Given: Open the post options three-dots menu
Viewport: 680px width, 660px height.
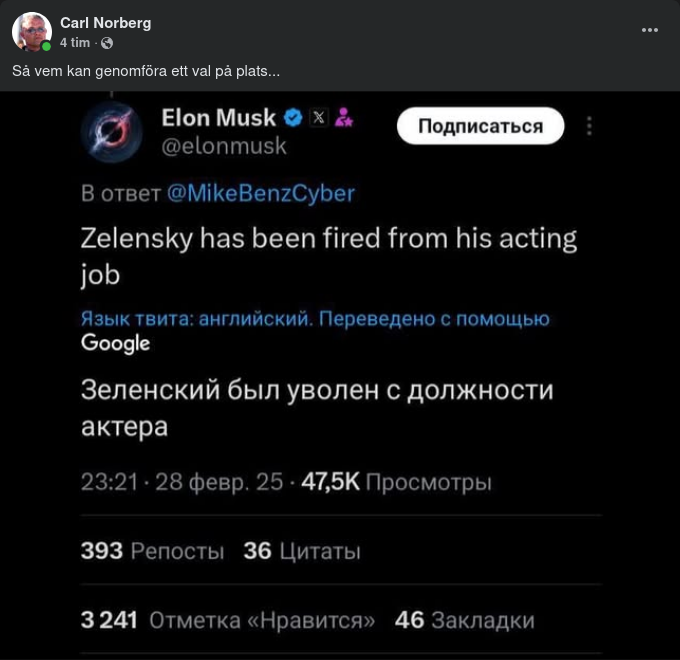Looking at the screenshot, I should point(650,30).
